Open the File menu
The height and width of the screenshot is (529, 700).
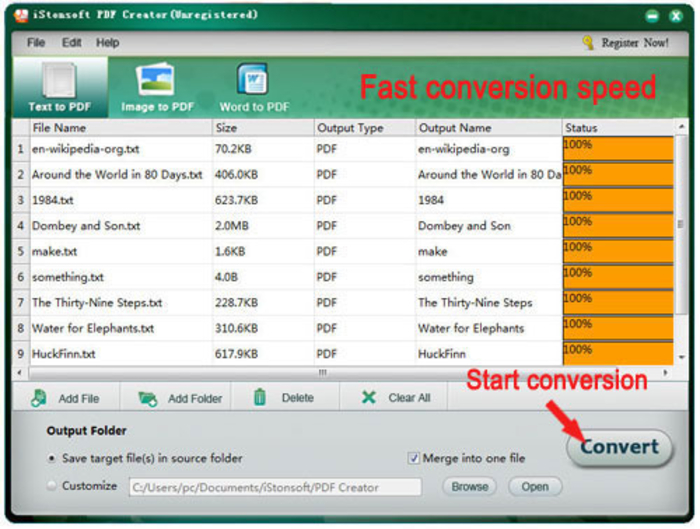pos(36,43)
